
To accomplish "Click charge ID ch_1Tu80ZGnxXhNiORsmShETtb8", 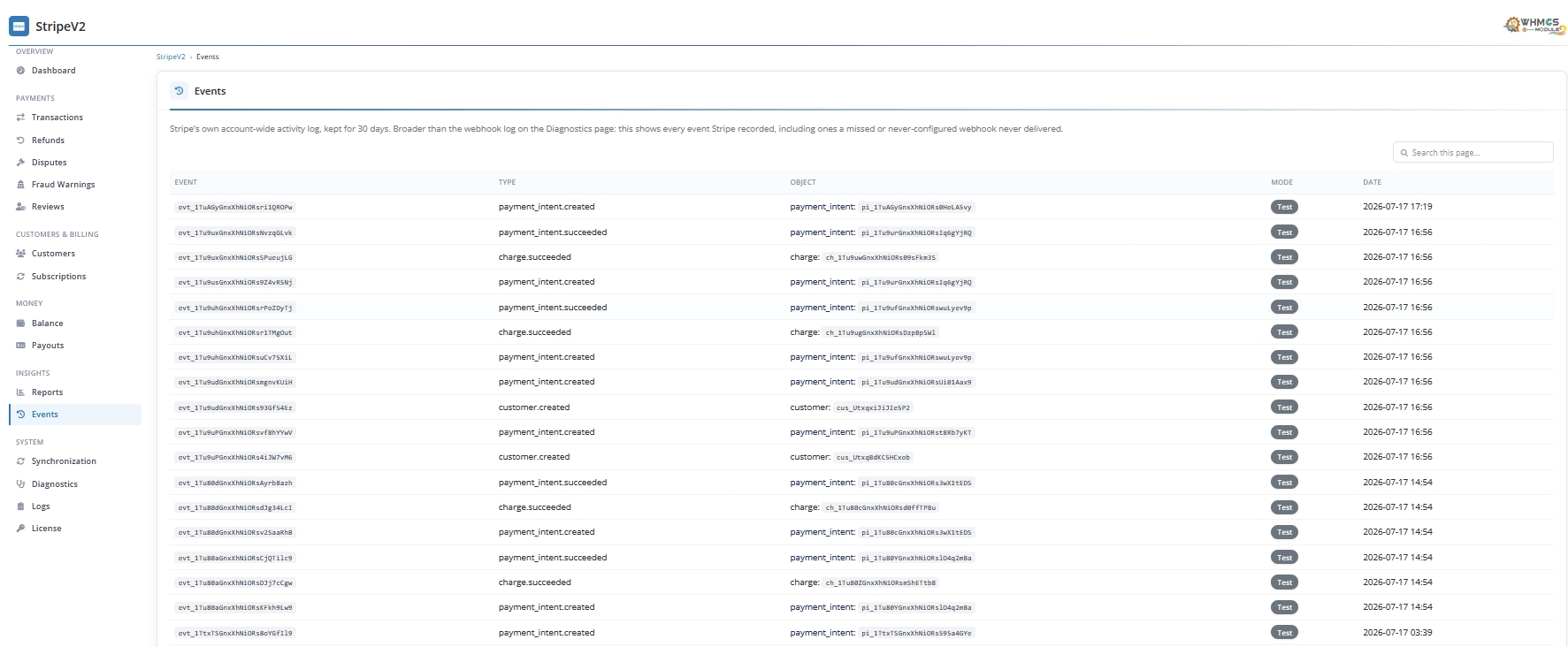I will [x=881, y=582].
